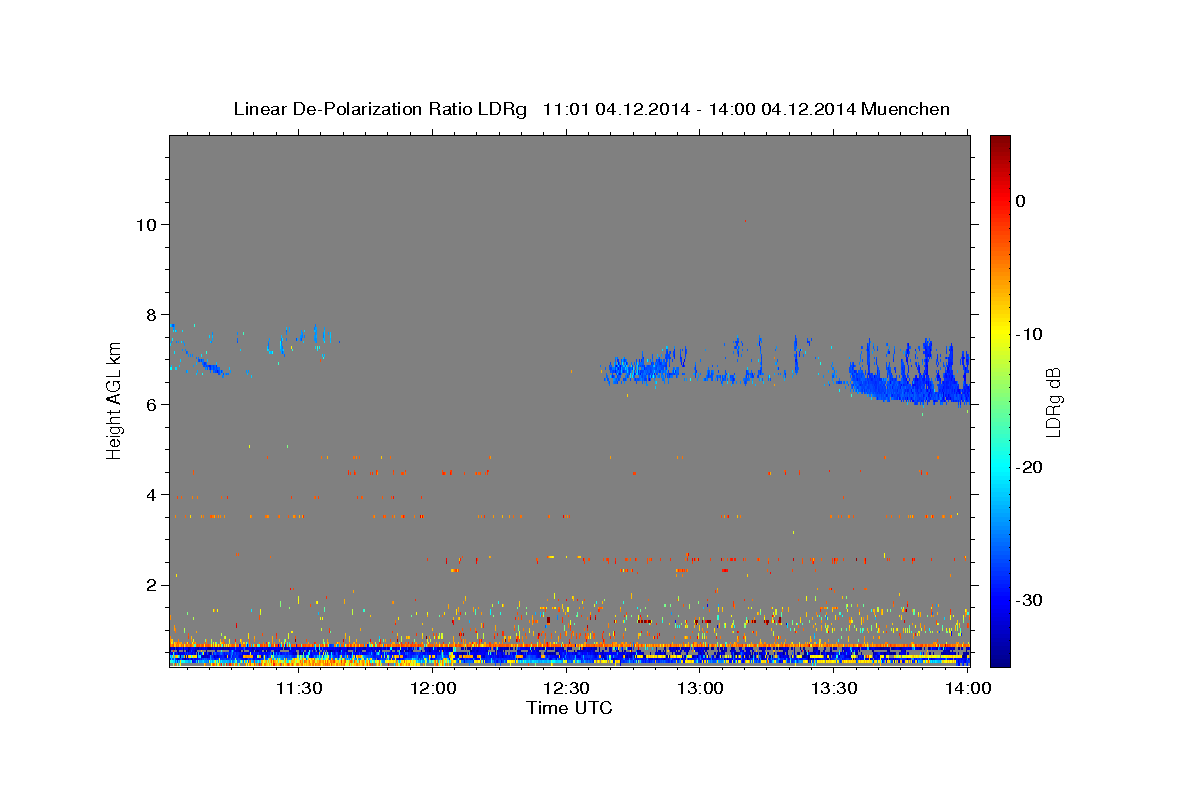This screenshot has height=800, width=1200.
Task: Click the 14:00 time tick label
Action: [968, 688]
